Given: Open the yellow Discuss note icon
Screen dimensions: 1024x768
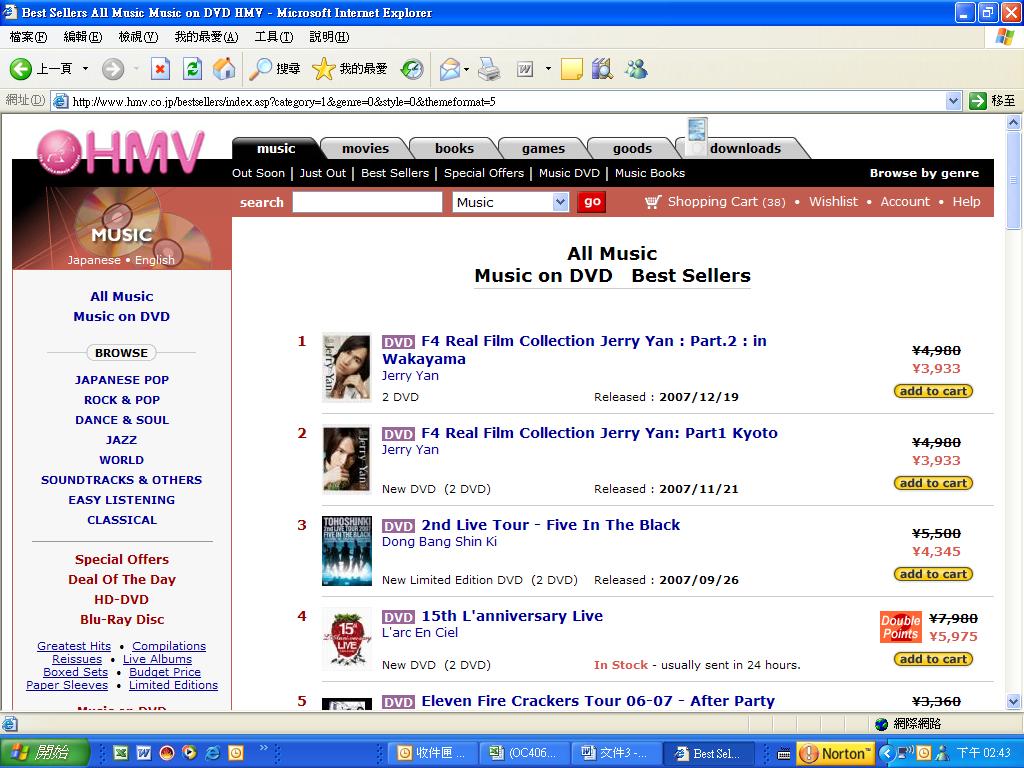Looking at the screenshot, I should pyautogui.click(x=571, y=69).
